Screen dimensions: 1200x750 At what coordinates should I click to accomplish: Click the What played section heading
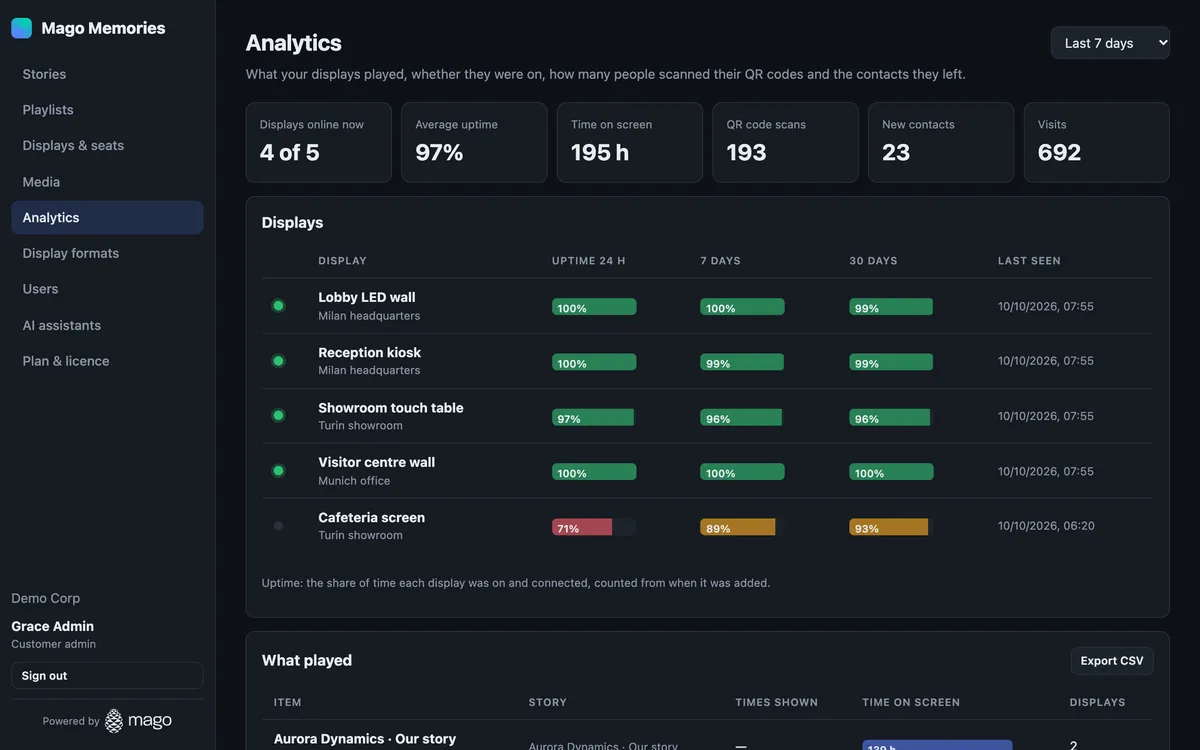307,661
